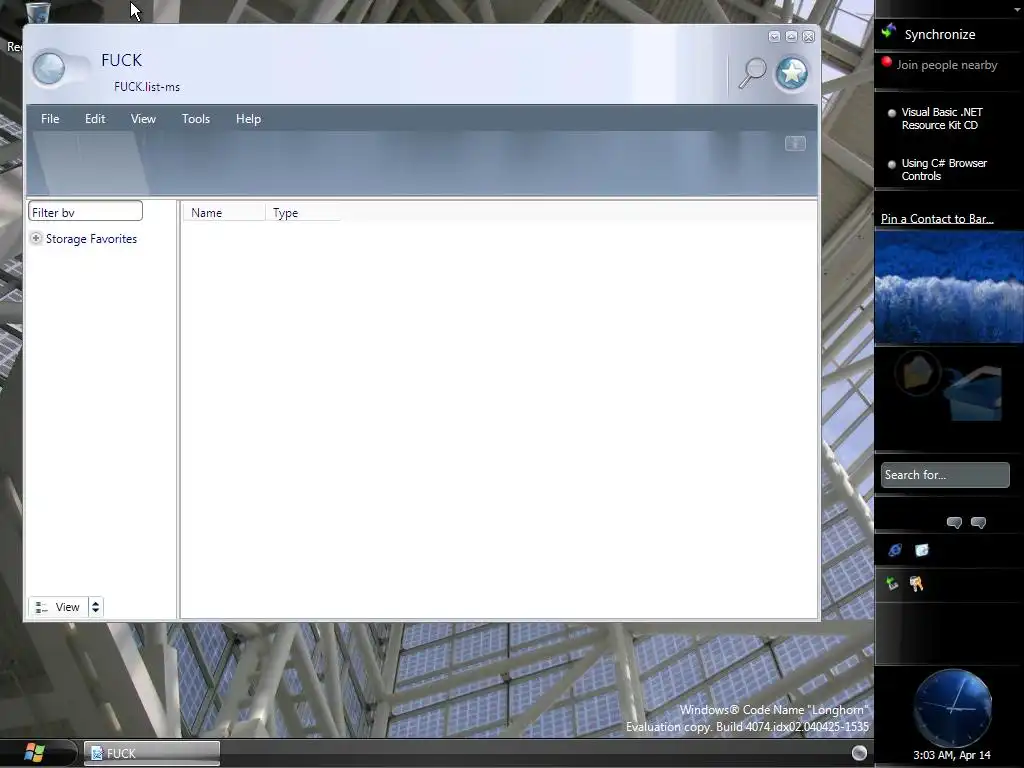This screenshot has width=1024, height=768.
Task: Click the round Back button in explorer header
Action: coord(49,69)
